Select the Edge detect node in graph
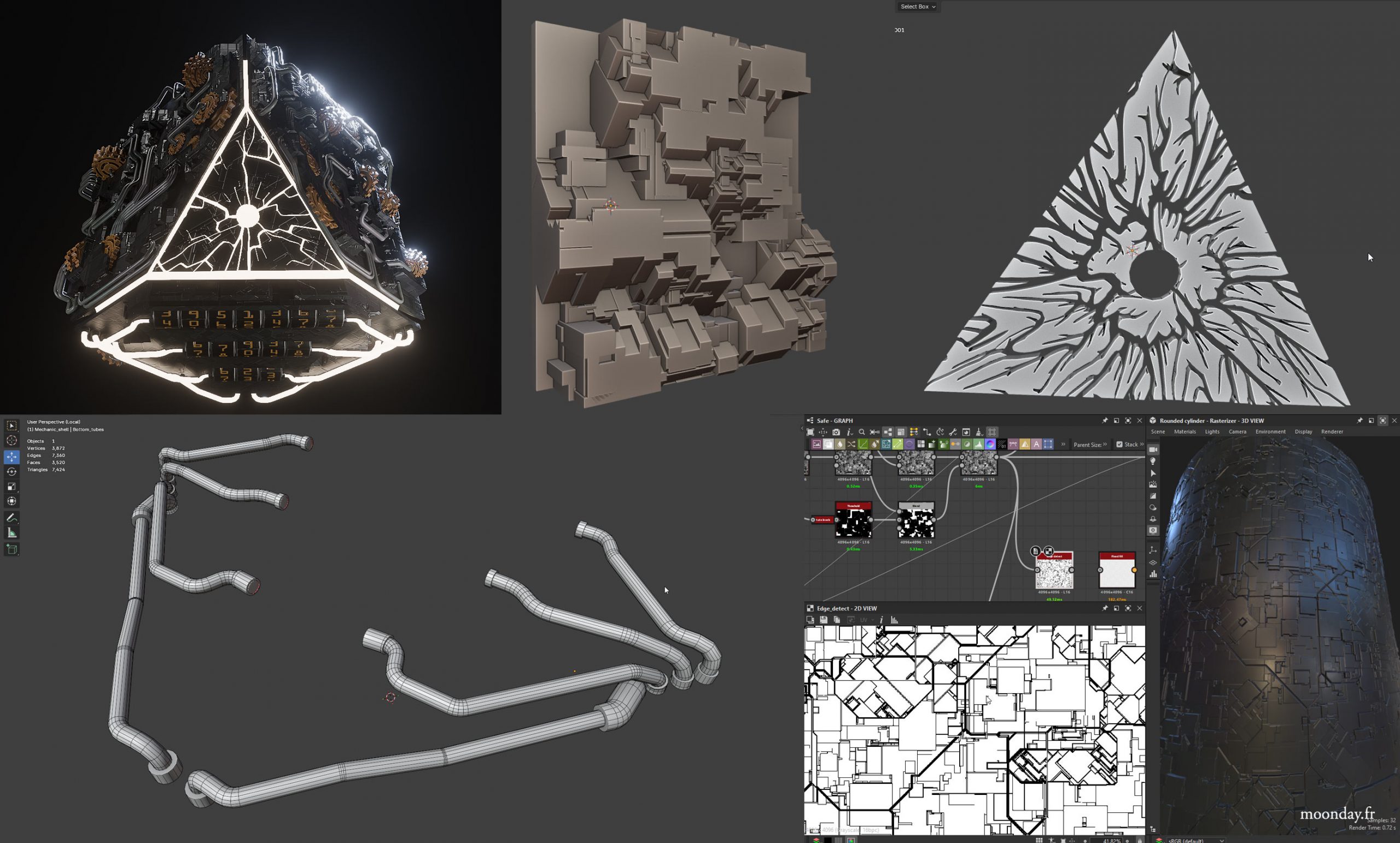 point(1054,570)
